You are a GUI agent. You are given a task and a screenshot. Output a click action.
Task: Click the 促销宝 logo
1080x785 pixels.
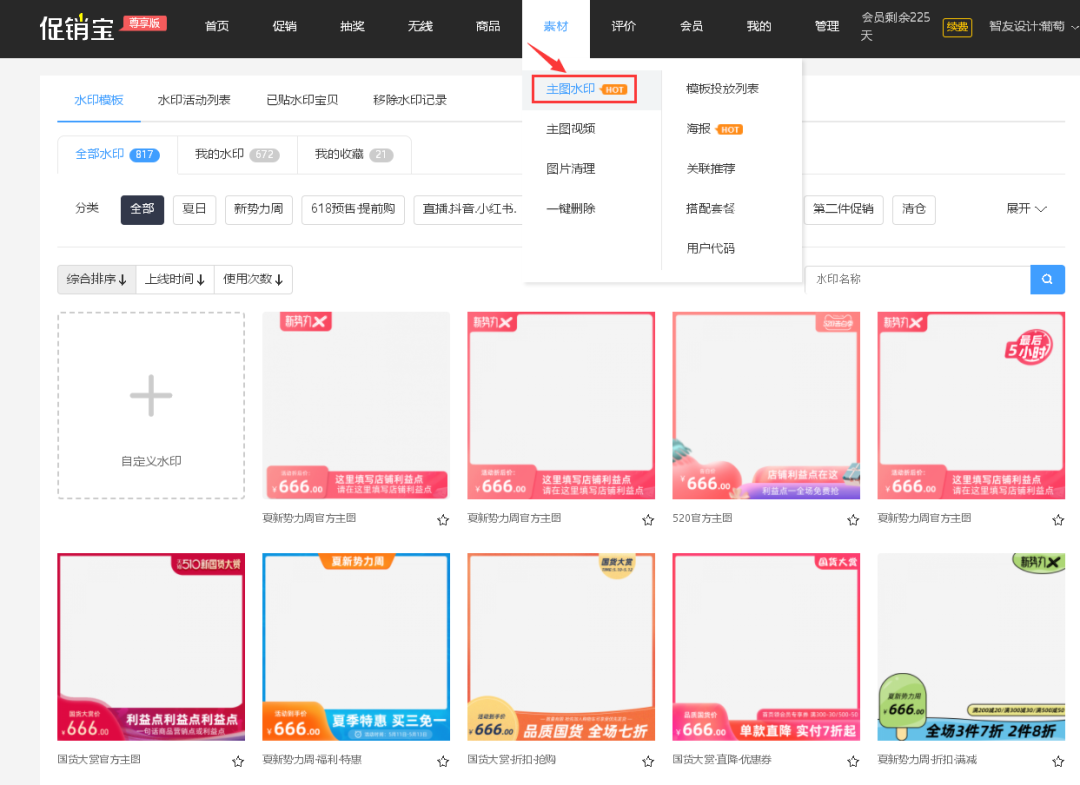point(77,27)
